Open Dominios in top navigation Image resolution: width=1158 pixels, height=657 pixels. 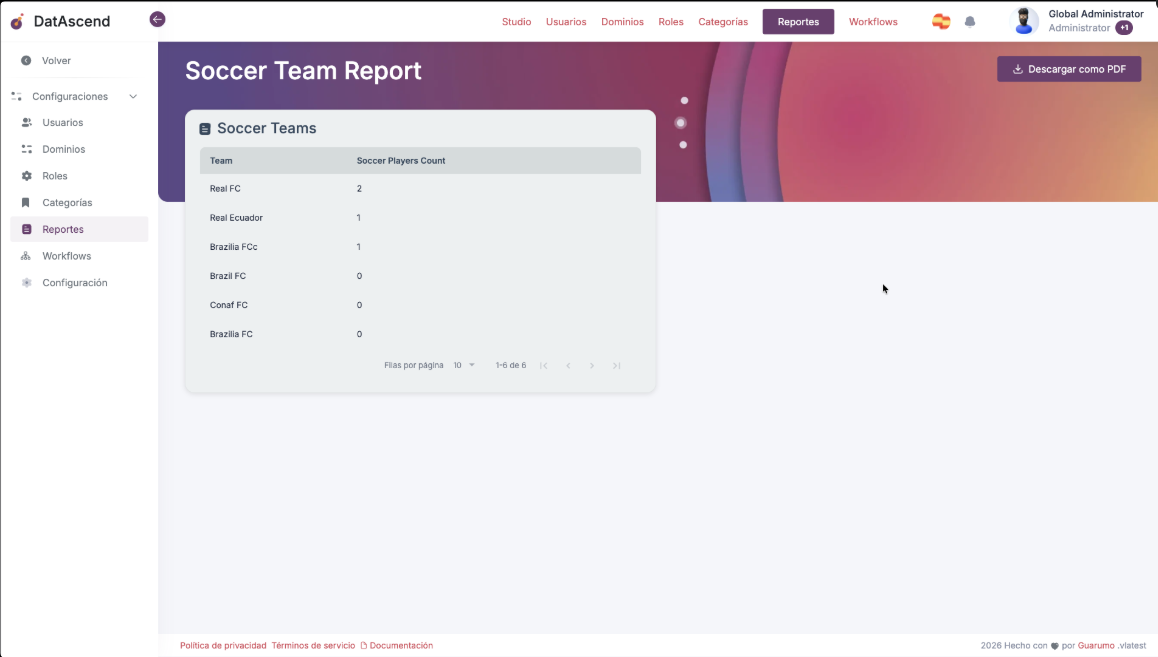622,21
